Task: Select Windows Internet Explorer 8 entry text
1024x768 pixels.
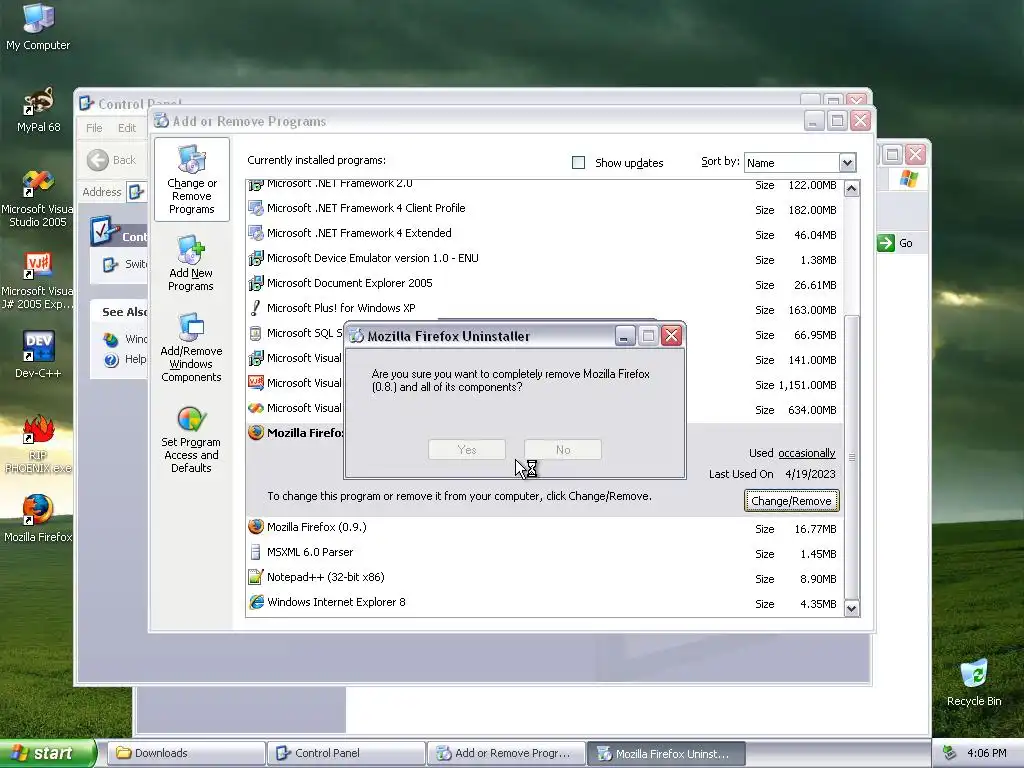Action: [336, 602]
